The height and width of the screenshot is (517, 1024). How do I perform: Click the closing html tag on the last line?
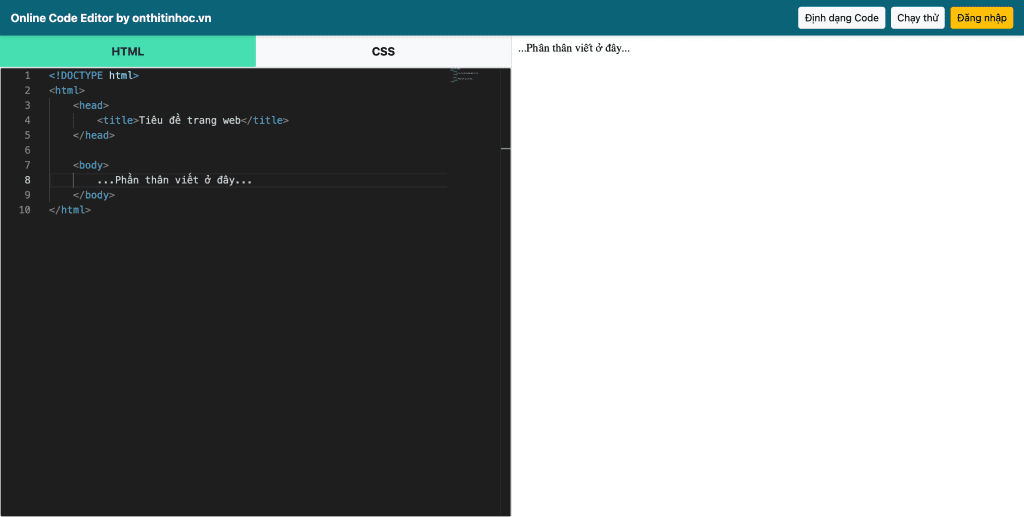pos(70,210)
